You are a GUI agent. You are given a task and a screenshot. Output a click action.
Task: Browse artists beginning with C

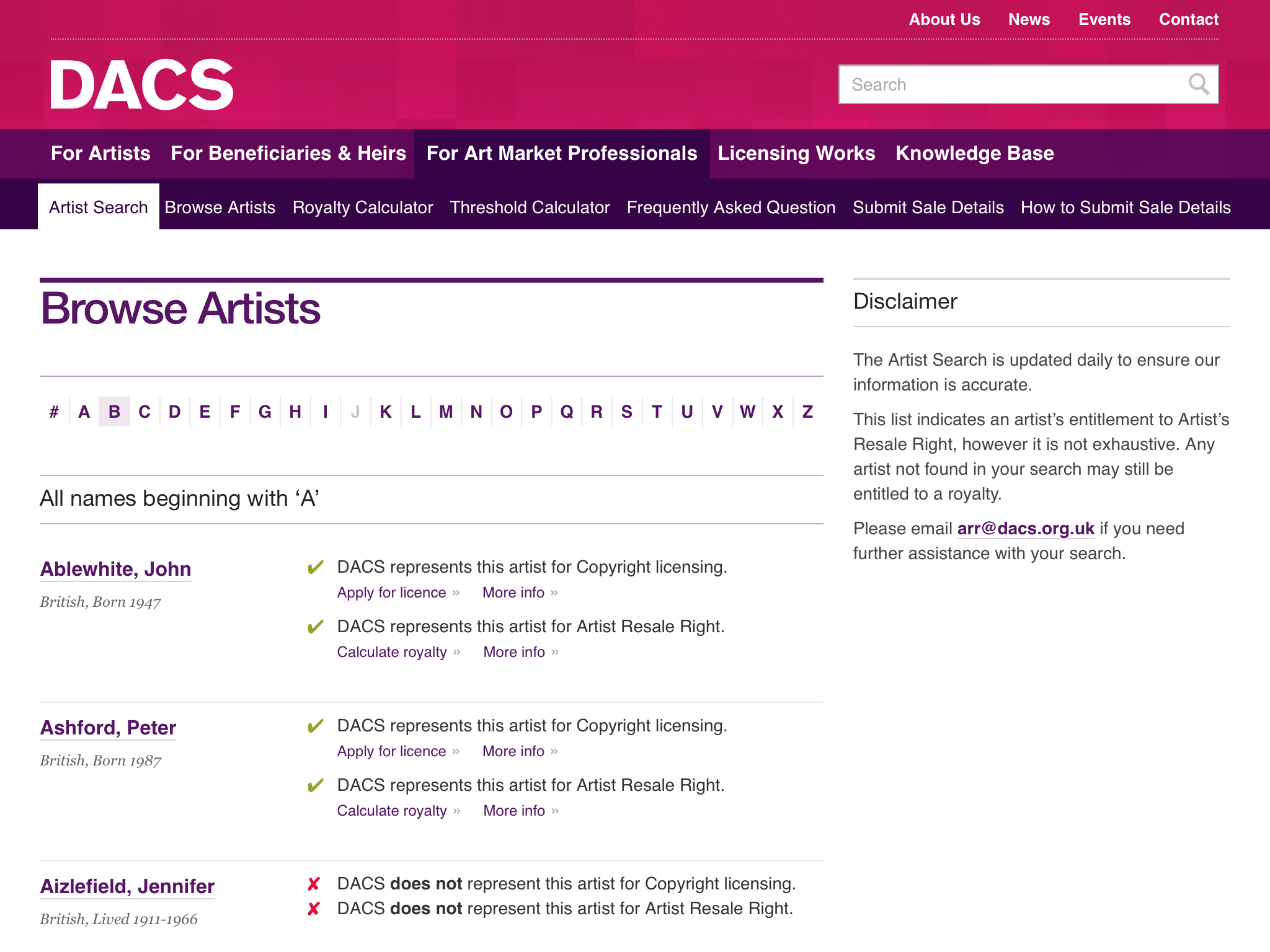[144, 412]
